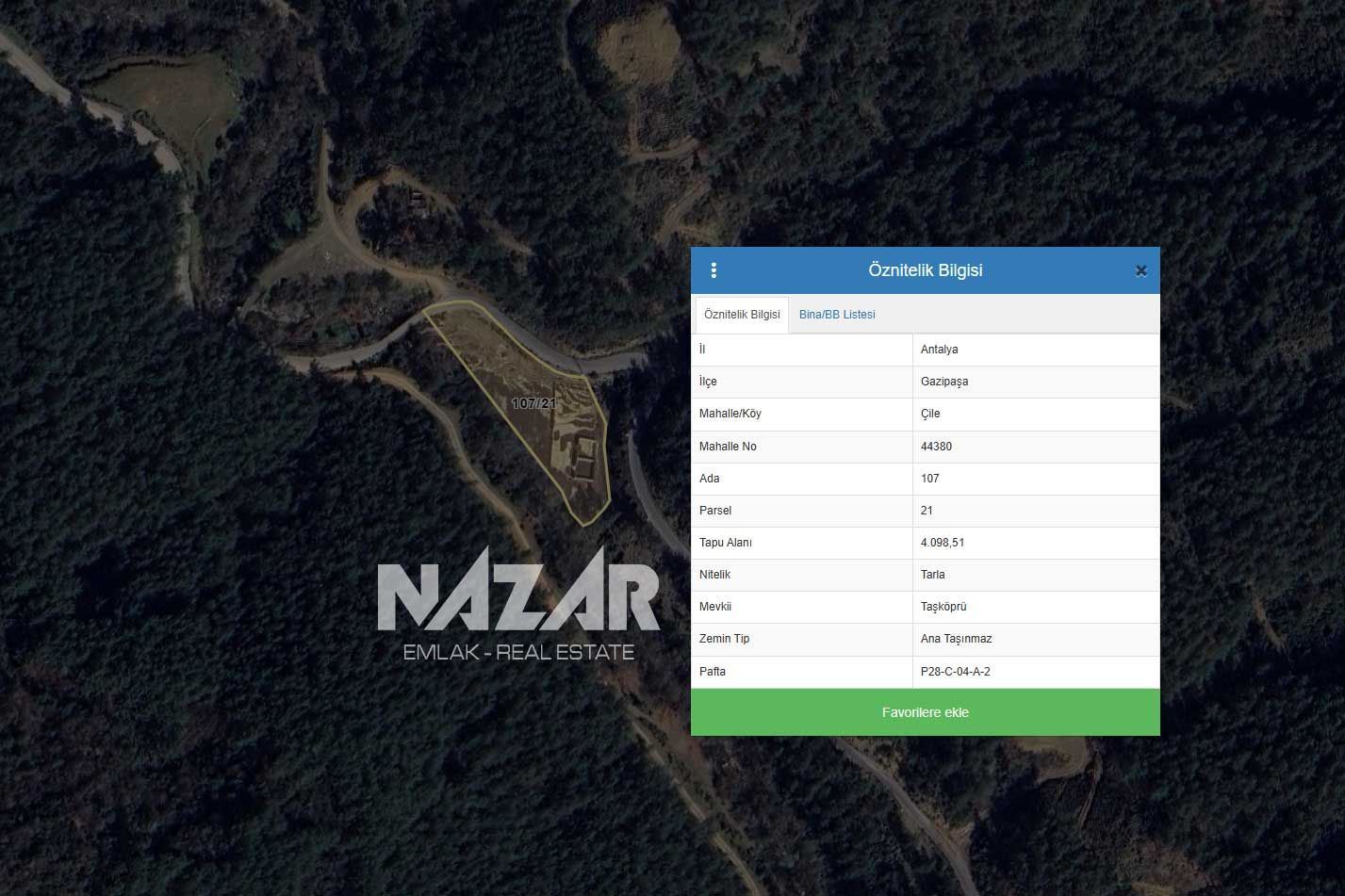Screen dimensions: 1345x896
Task: Click the Ada value 107
Action: (930, 479)
